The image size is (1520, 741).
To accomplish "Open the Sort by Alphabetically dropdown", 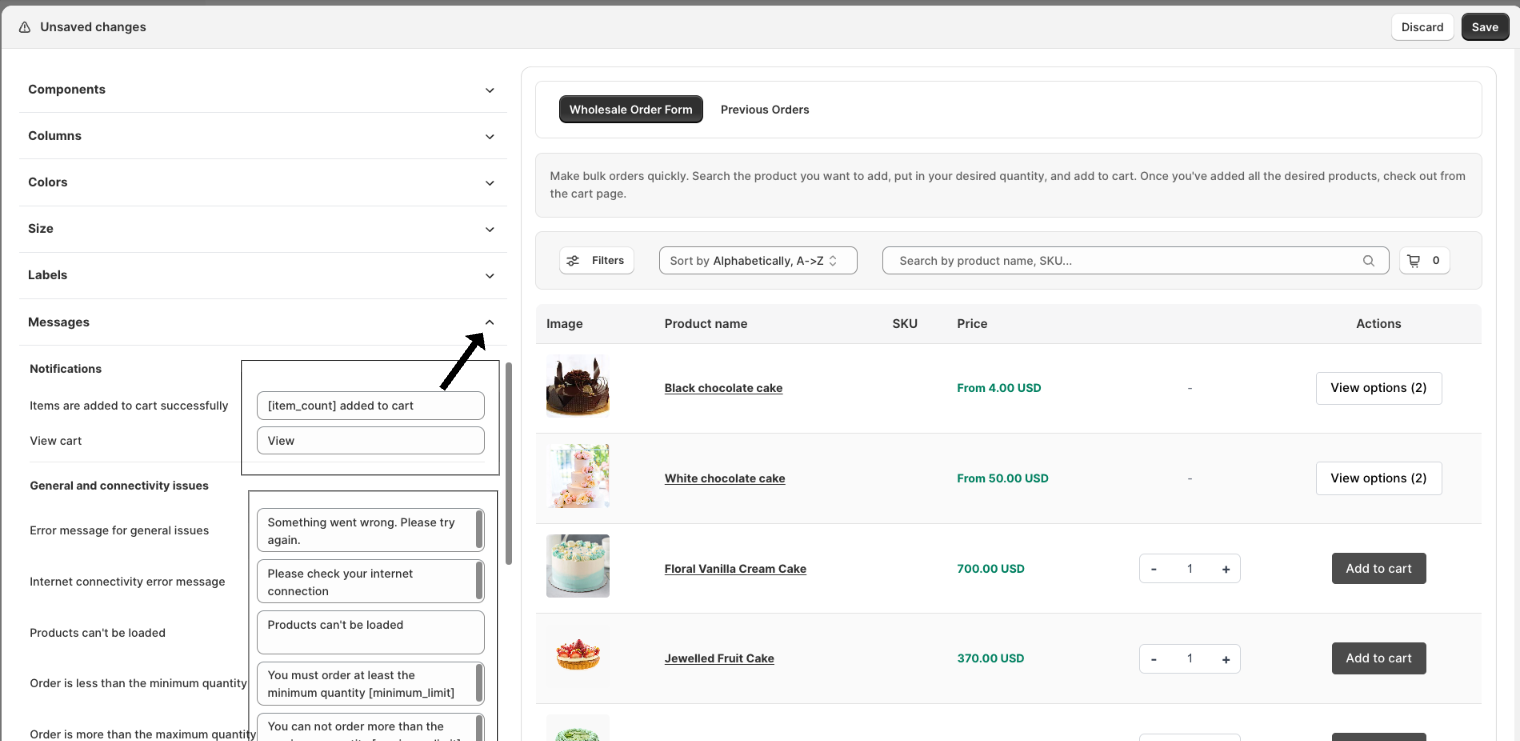I will click(757, 261).
